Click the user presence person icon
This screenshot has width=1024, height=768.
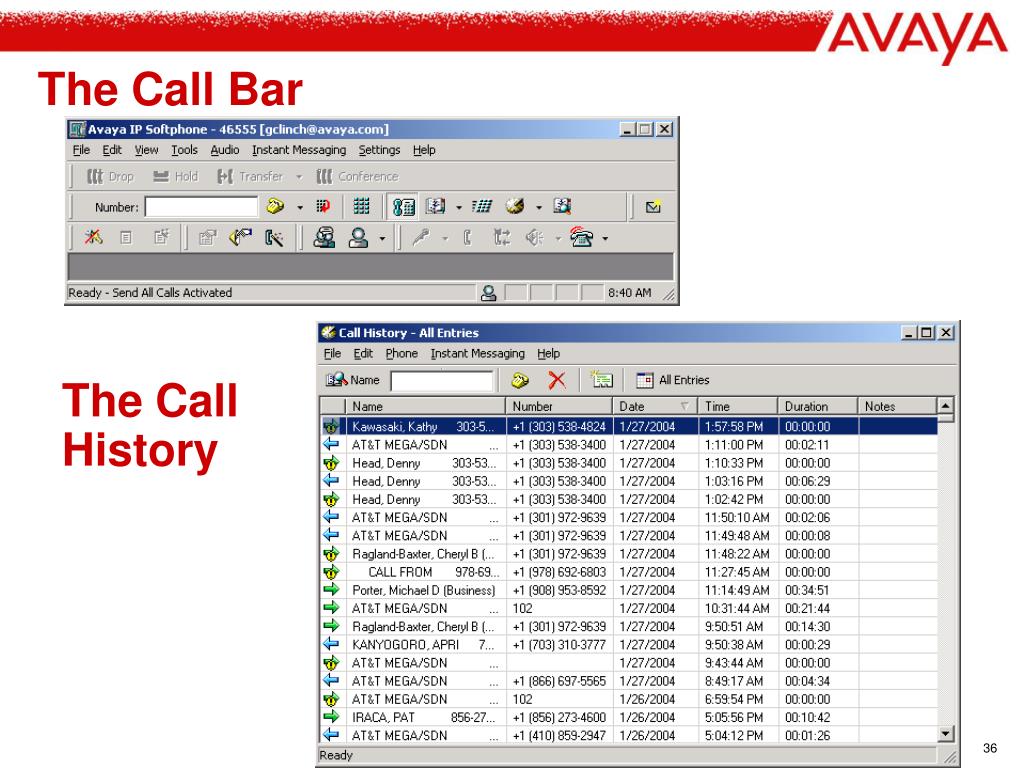358,237
